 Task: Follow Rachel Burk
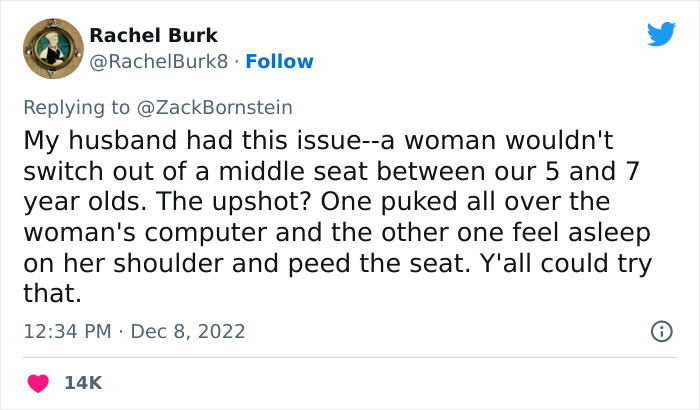click(280, 62)
